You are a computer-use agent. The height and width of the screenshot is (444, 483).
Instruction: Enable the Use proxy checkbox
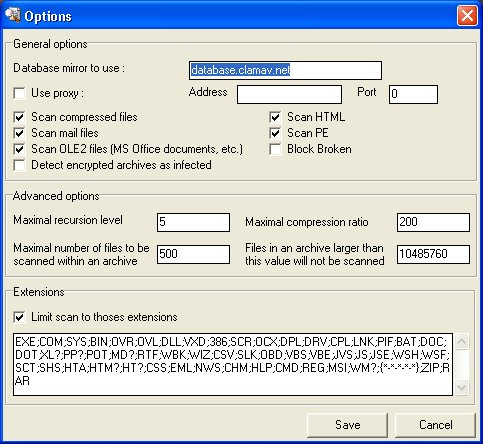19,93
